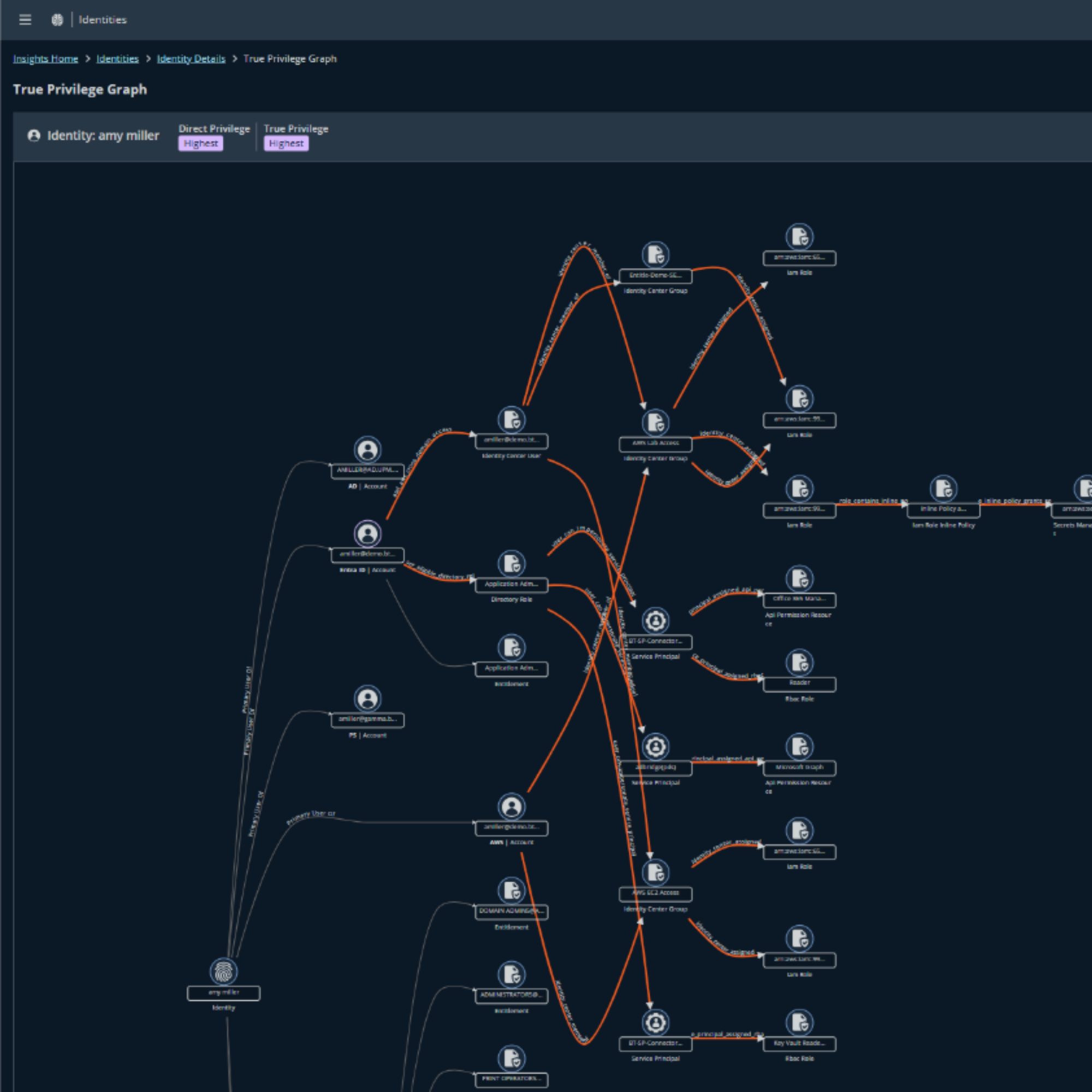Click the Iam Role Inline Policy node icon
The image size is (1092, 1092).
tap(944, 488)
